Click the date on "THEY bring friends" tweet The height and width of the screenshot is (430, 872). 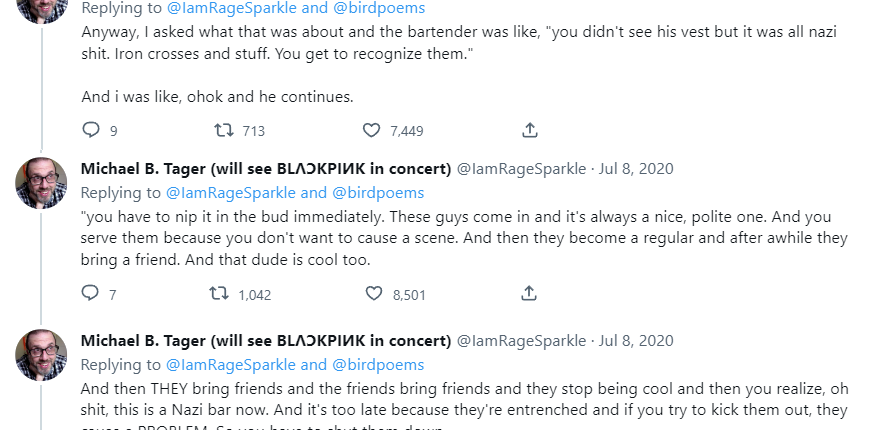point(635,341)
